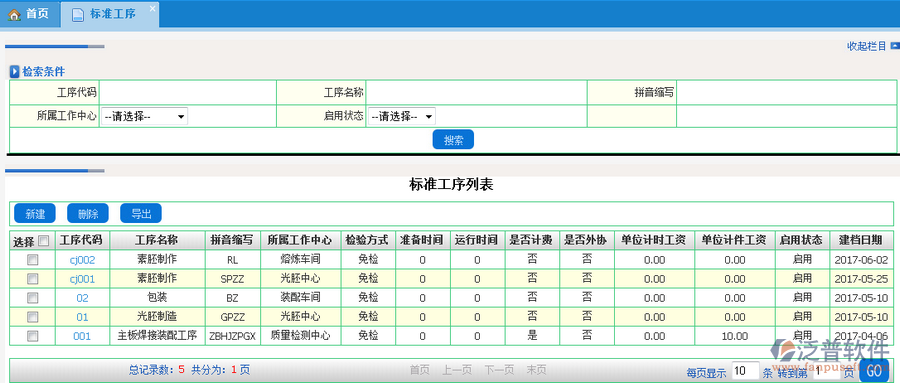
Task: Toggle the select-all checkbox in 选择 header
Action: click(x=44, y=241)
